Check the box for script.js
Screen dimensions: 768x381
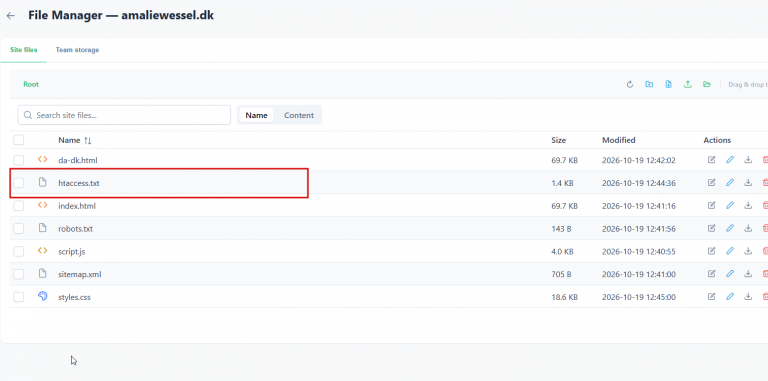point(19,251)
